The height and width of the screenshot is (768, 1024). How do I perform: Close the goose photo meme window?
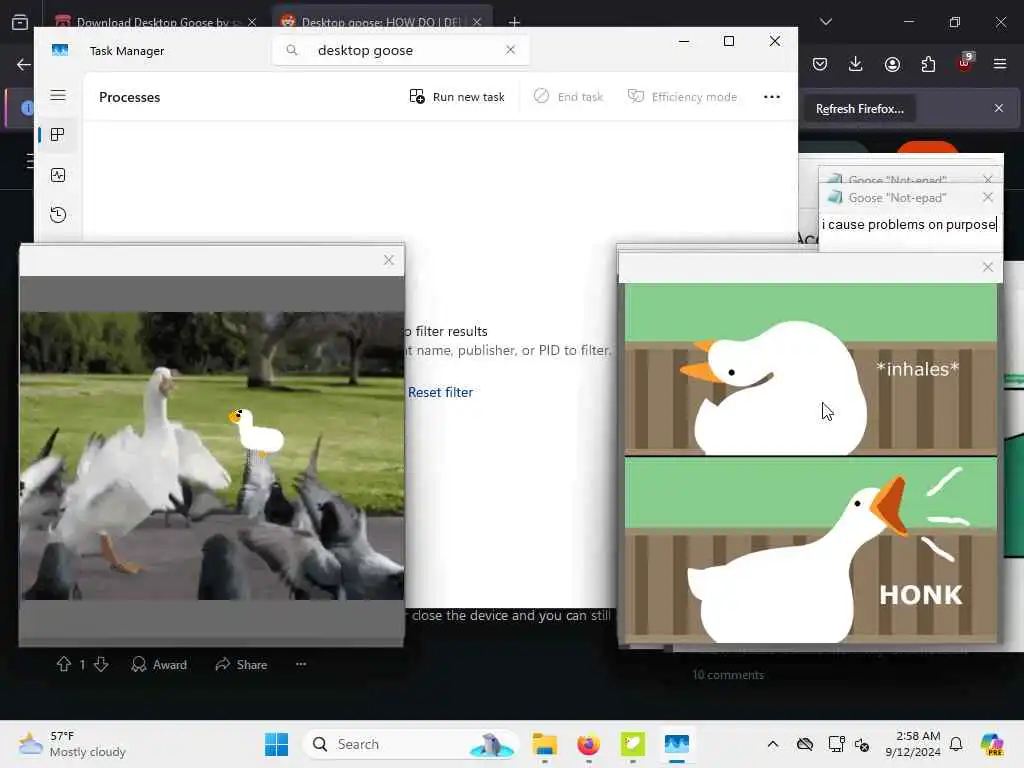coord(389,260)
